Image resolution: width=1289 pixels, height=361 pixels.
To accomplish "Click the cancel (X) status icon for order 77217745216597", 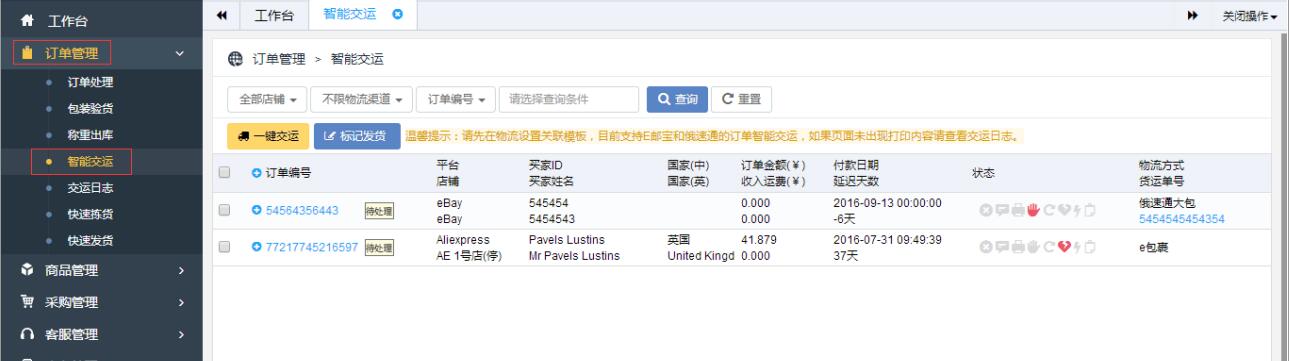I will 985,246.
